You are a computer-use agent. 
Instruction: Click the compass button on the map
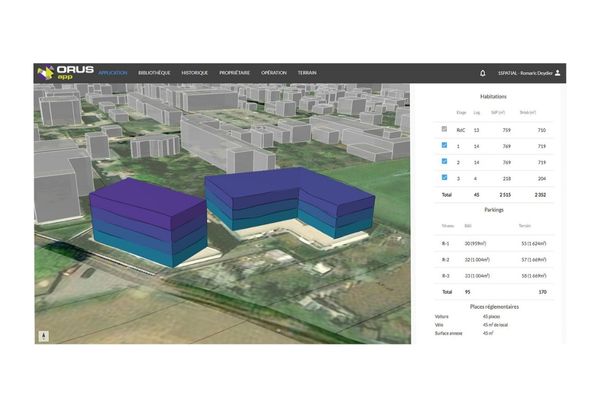pyautogui.click(x=43, y=336)
